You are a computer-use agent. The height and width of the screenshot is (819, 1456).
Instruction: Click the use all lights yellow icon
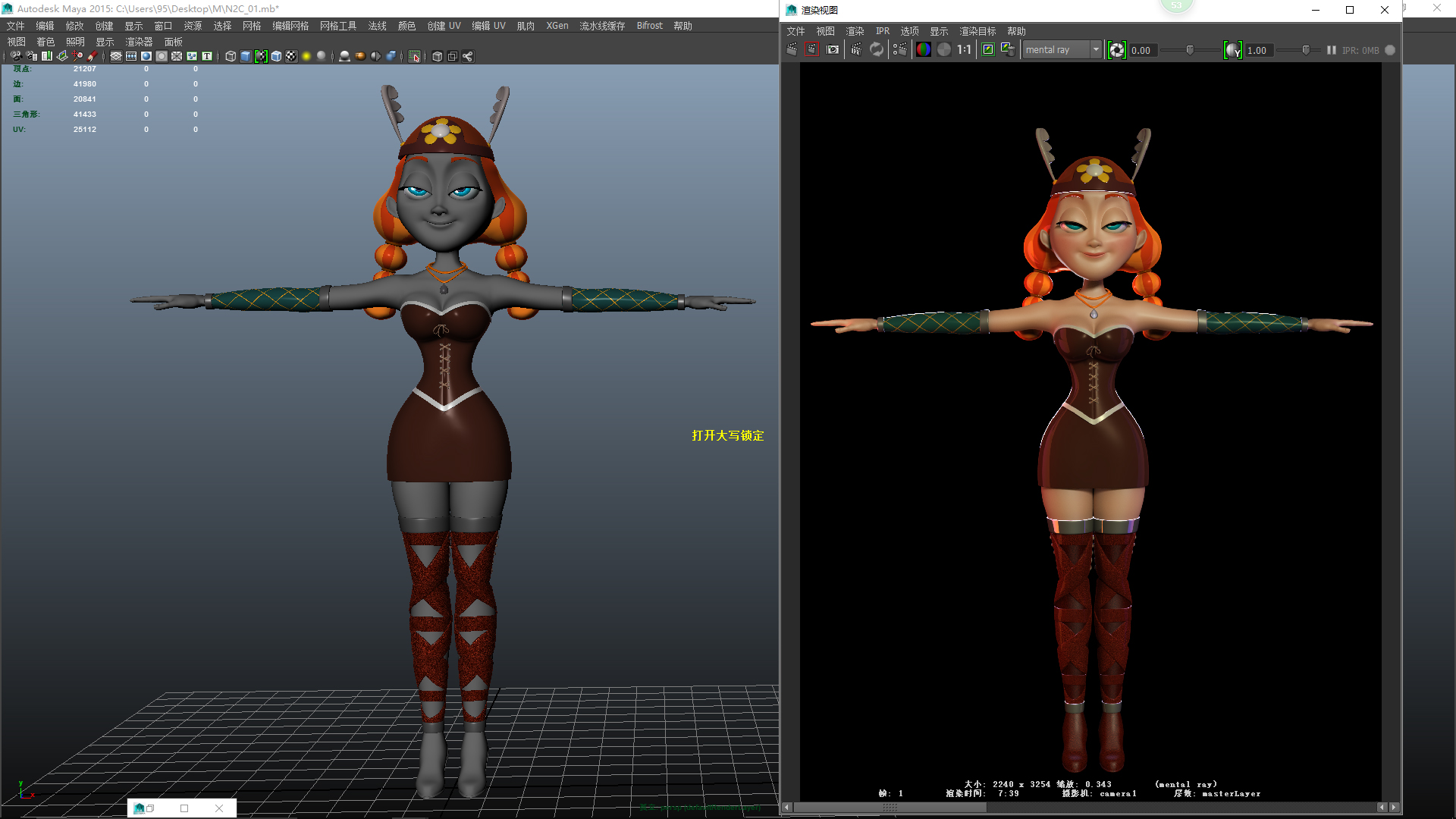306,56
